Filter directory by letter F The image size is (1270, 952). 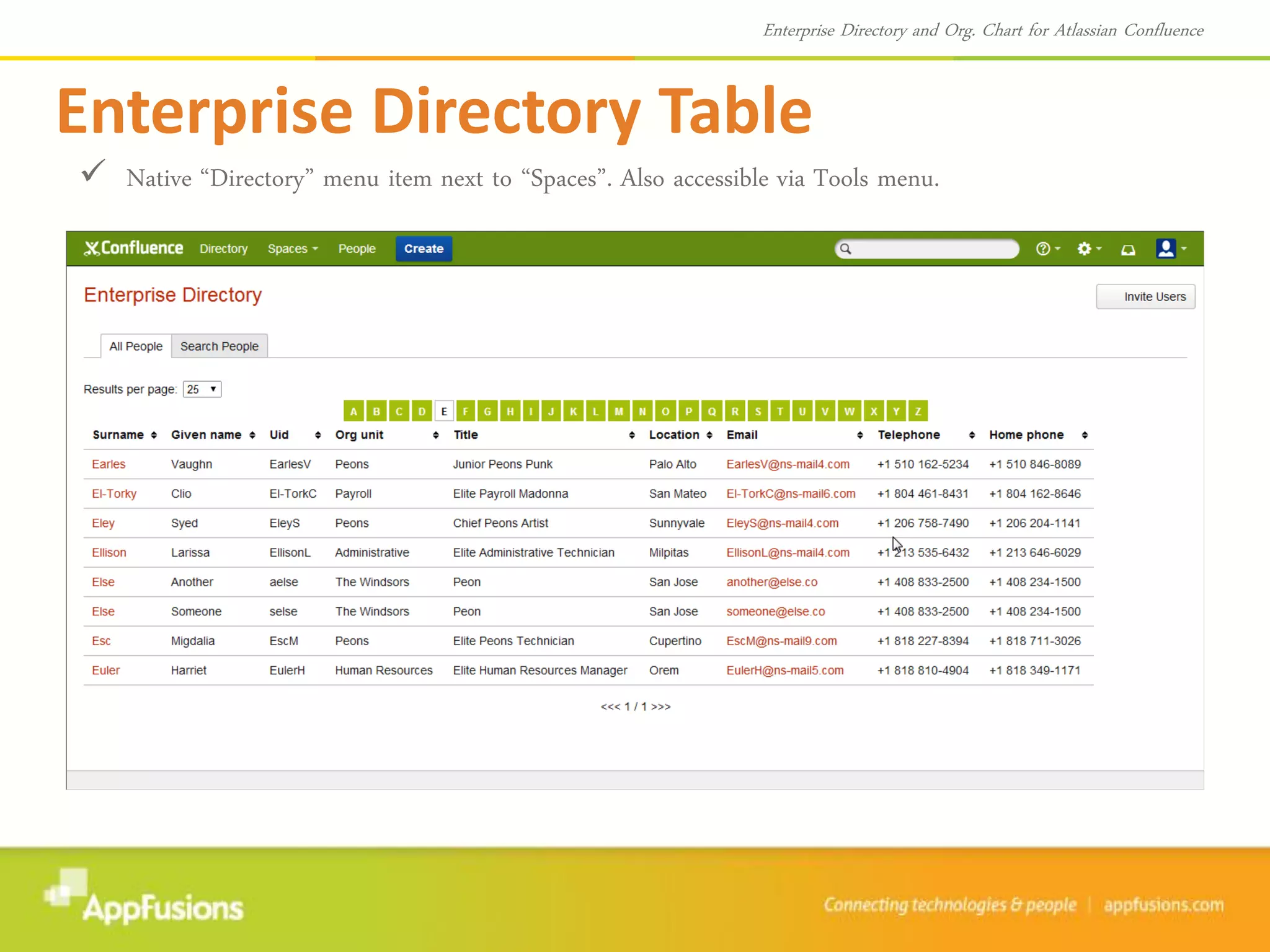(465, 411)
